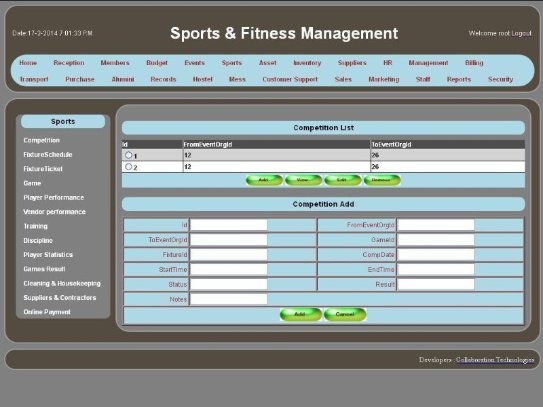Open the Collaboration Technologies developer link
Viewport: 543px width, 407px height.
[495, 360]
